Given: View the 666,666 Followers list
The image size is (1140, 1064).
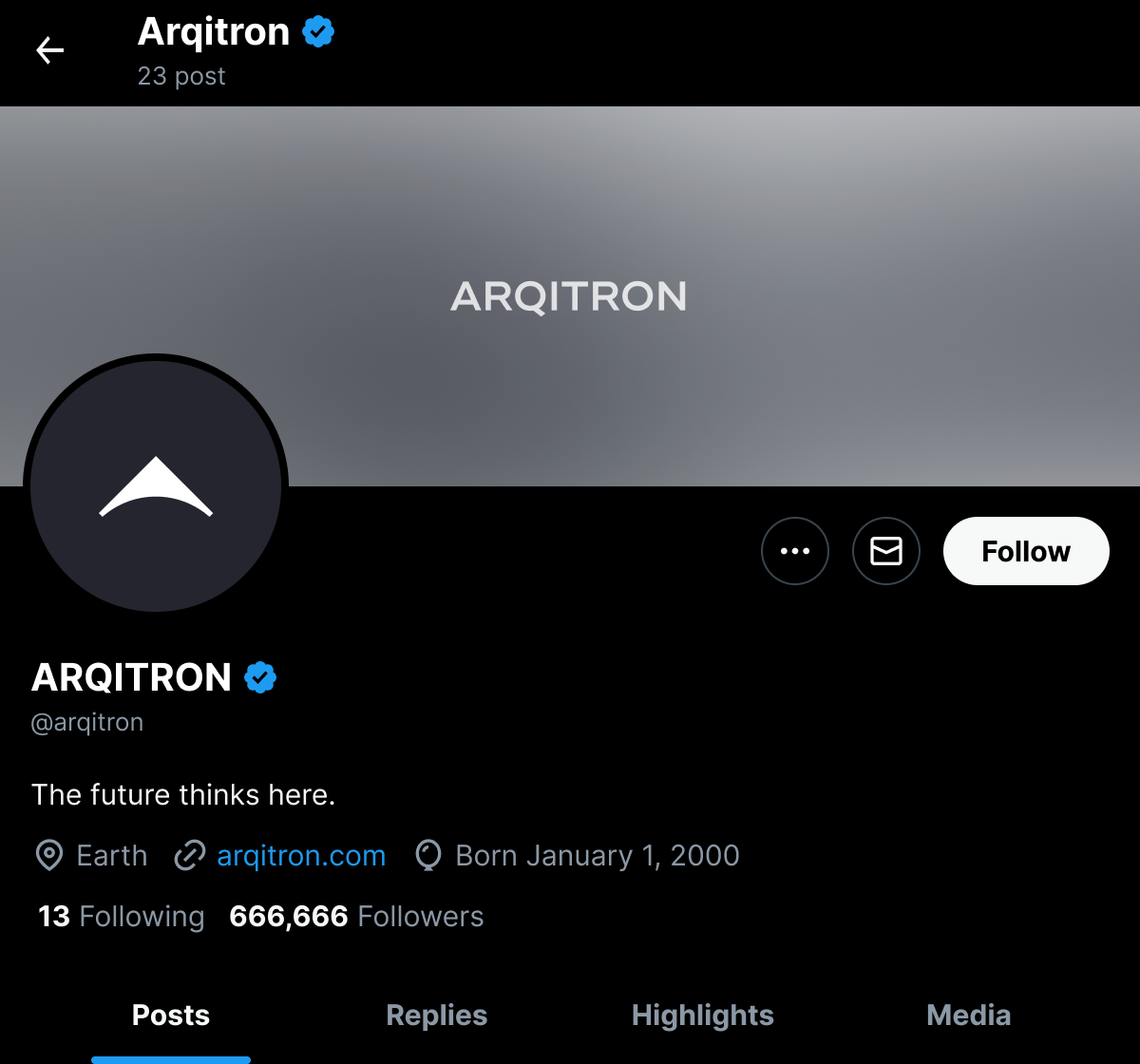Looking at the screenshot, I should tap(356, 917).
